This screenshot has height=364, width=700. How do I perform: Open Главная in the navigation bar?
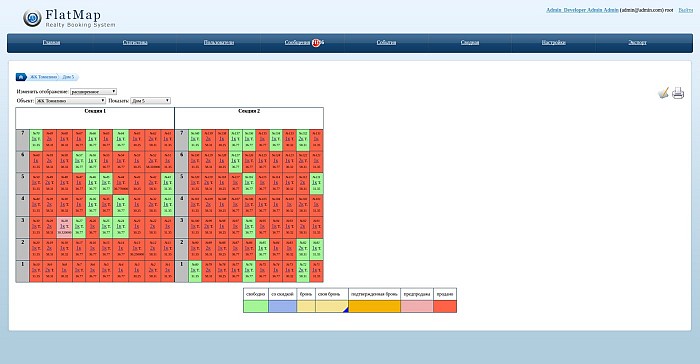pos(51,42)
